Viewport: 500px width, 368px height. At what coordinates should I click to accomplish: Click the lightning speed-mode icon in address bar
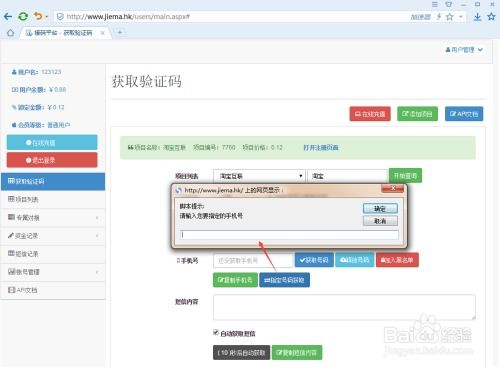pyautogui.click(x=439, y=16)
